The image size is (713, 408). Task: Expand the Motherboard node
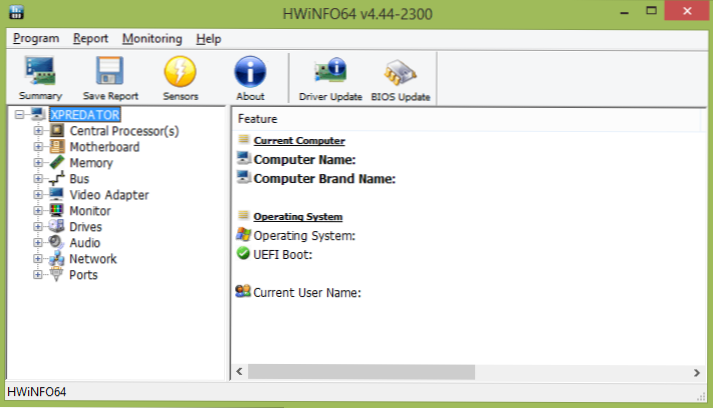click(38, 146)
